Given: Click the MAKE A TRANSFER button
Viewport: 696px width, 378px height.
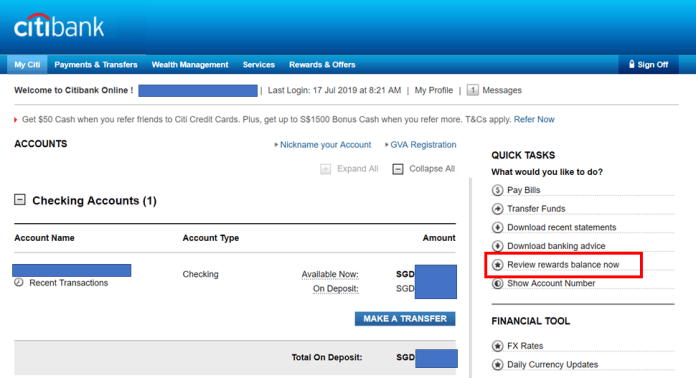Looking at the screenshot, I should [405, 319].
